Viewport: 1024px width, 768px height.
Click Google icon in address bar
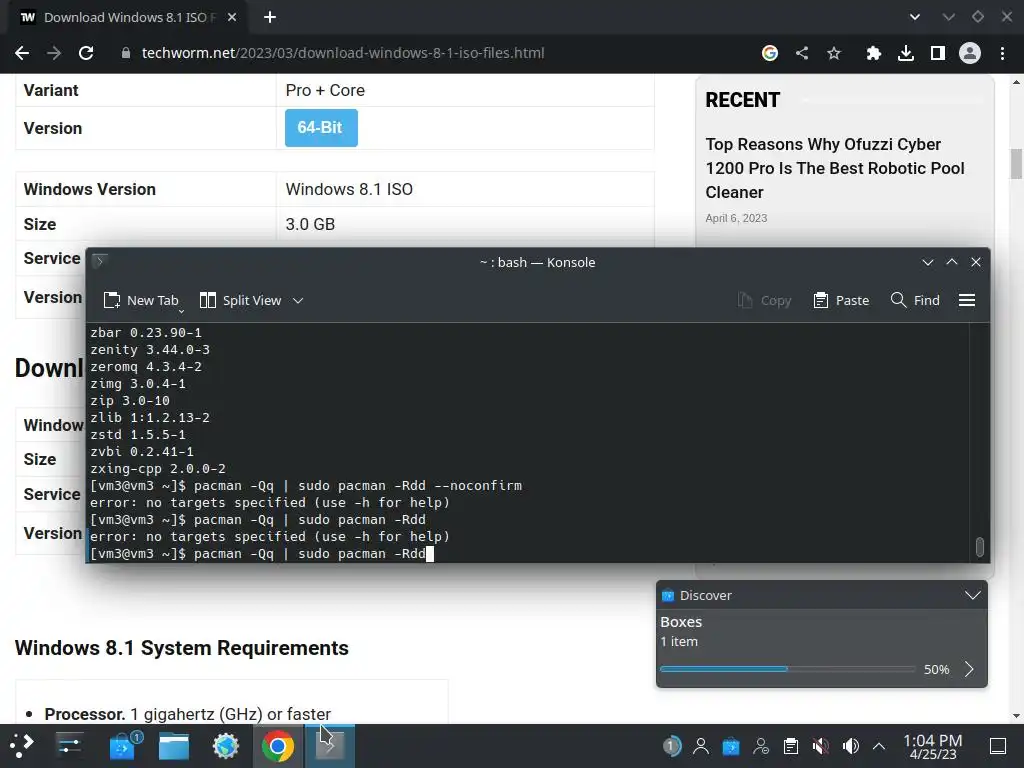click(x=770, y=53)
